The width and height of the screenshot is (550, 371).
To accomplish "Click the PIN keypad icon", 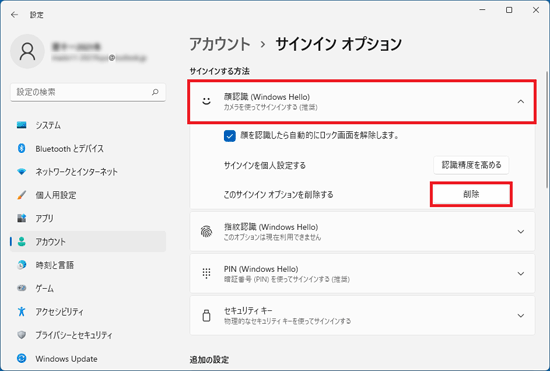I will 207,273.
